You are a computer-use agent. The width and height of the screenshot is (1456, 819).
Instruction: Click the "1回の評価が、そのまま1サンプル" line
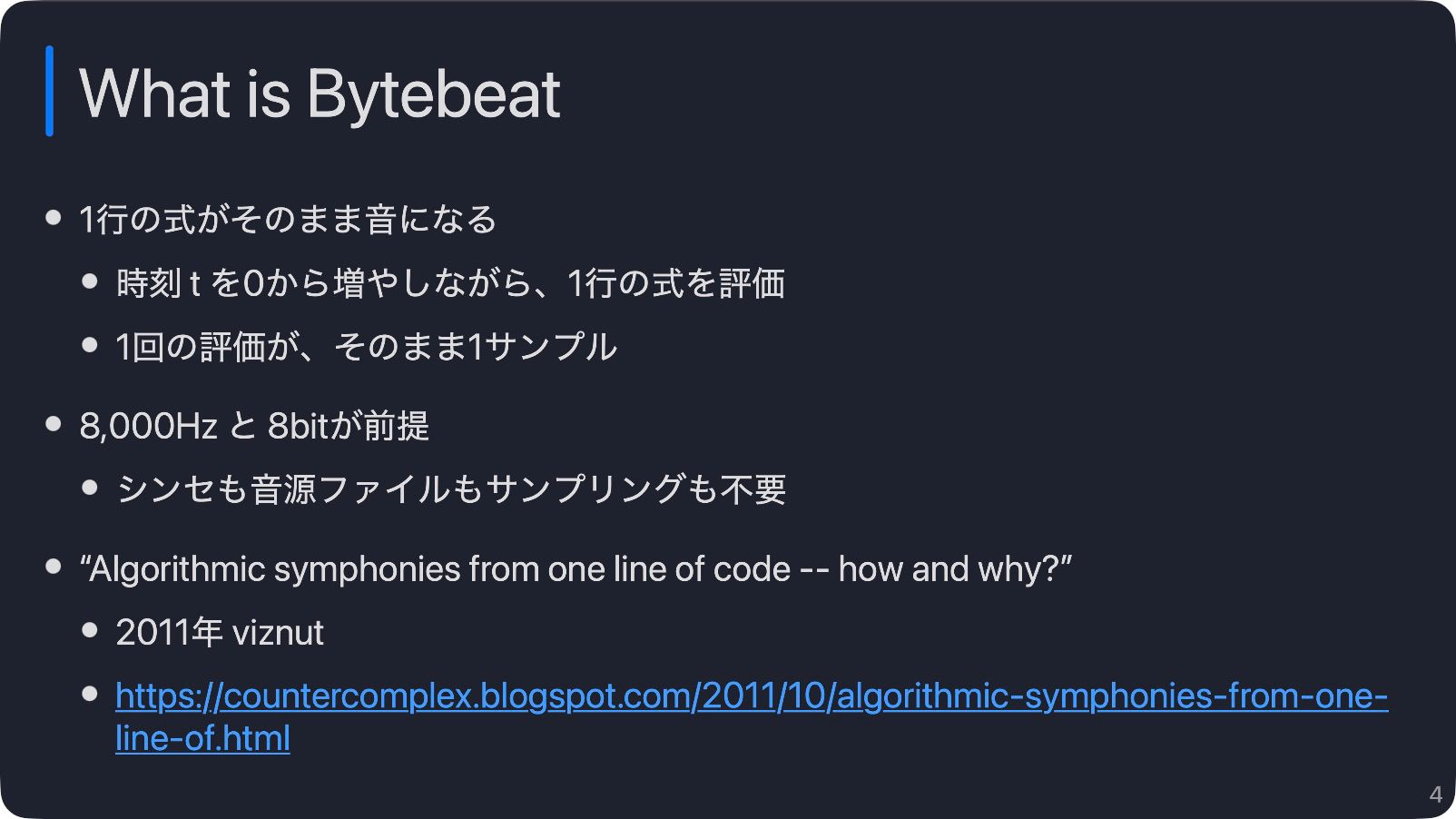pos(366,347)
